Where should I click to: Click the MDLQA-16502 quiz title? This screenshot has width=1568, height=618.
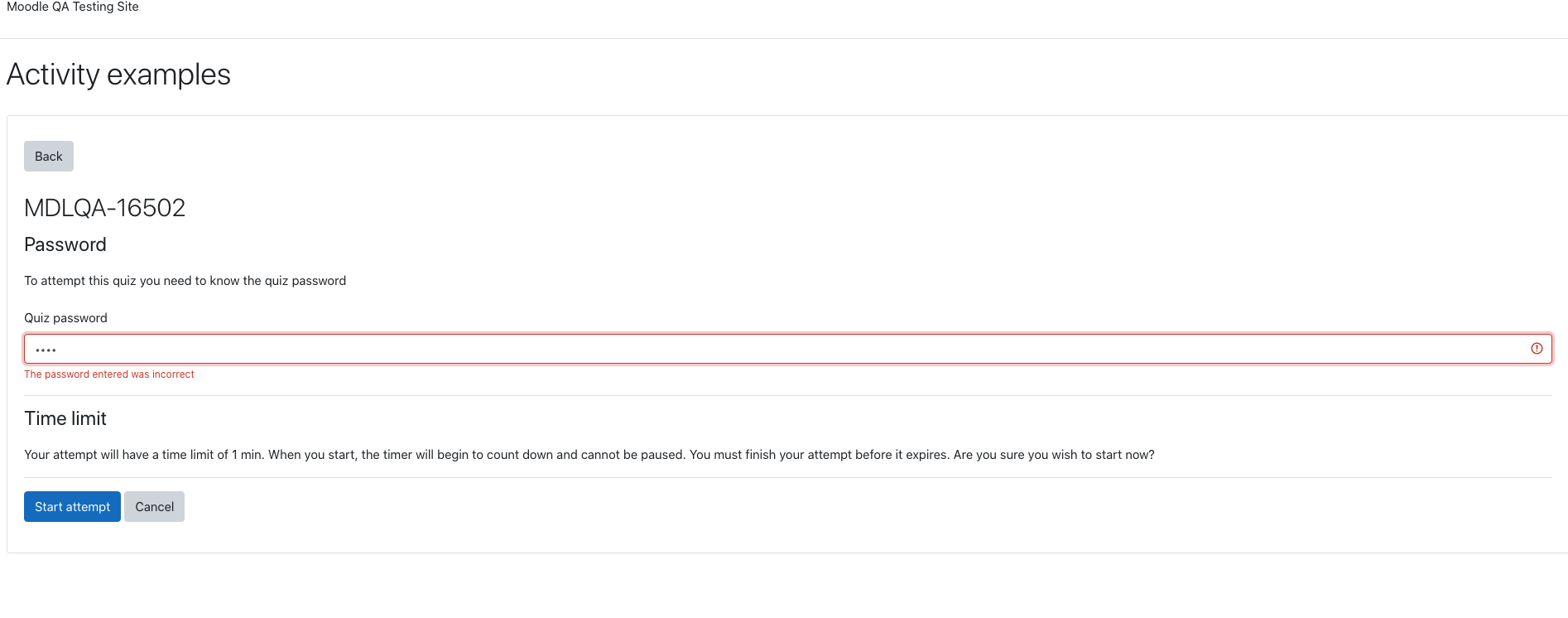tap(104, 208)
